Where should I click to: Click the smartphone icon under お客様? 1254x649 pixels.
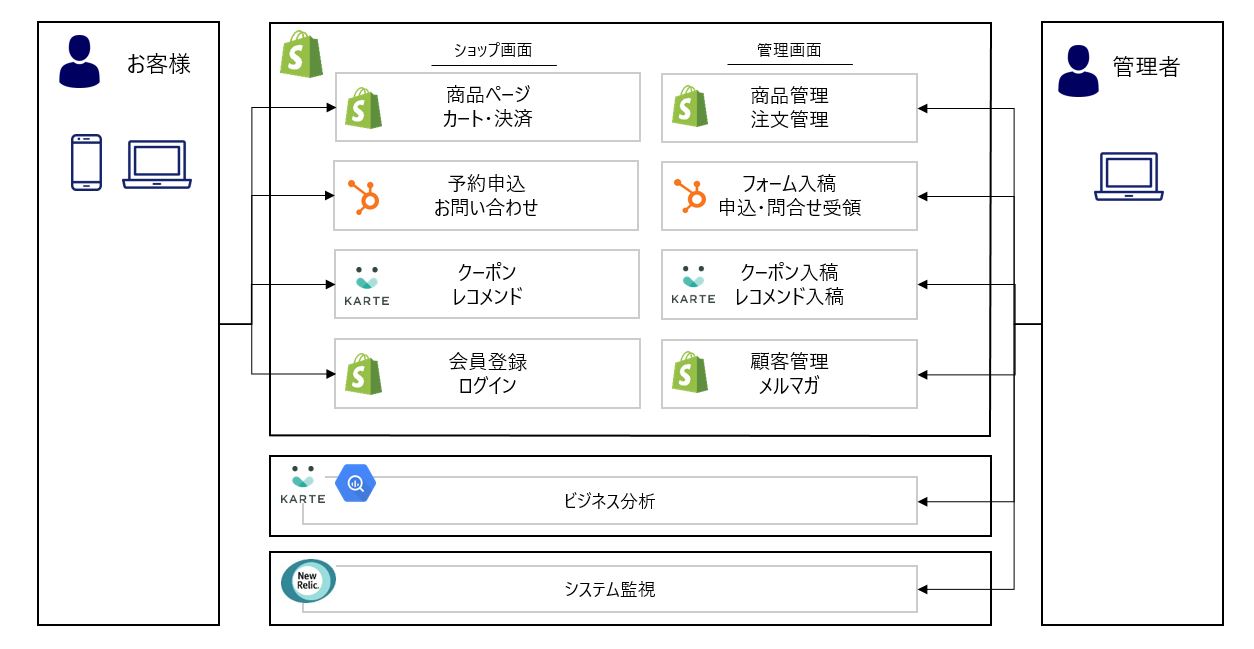(x=86, y=162)
